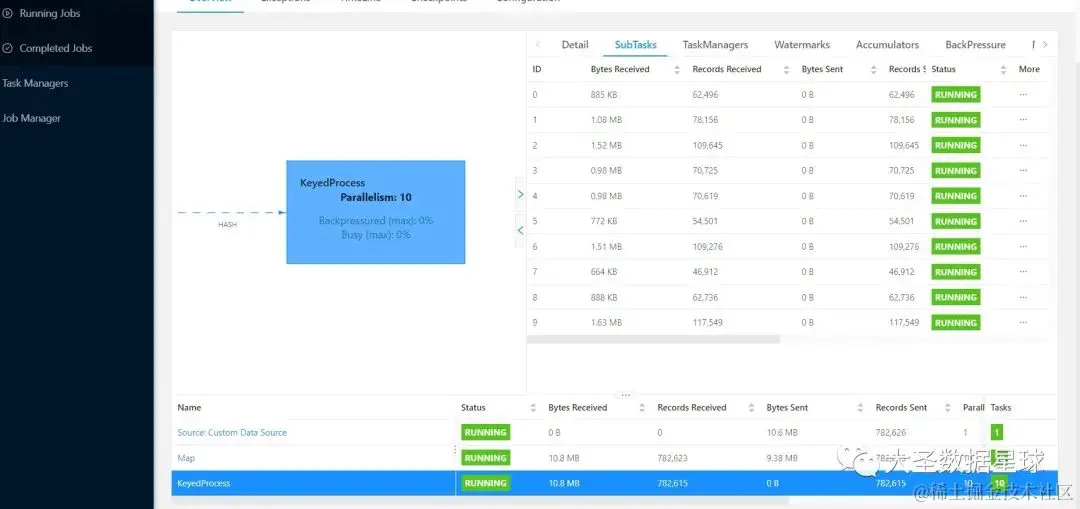Switch to the Watermarks tab
Image resolution: width=1080 pixels, height=509 pixels.
[802, 45]
